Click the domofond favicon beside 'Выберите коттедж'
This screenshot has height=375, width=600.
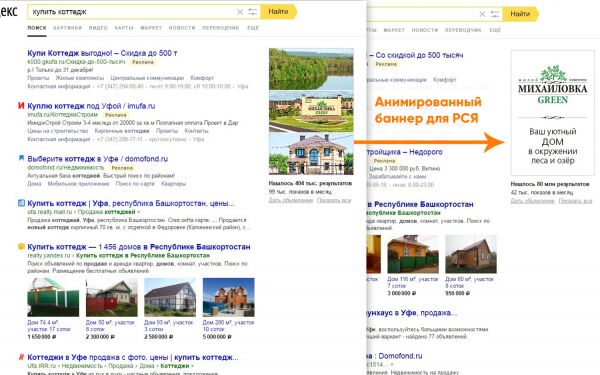[x=21, y=158]
